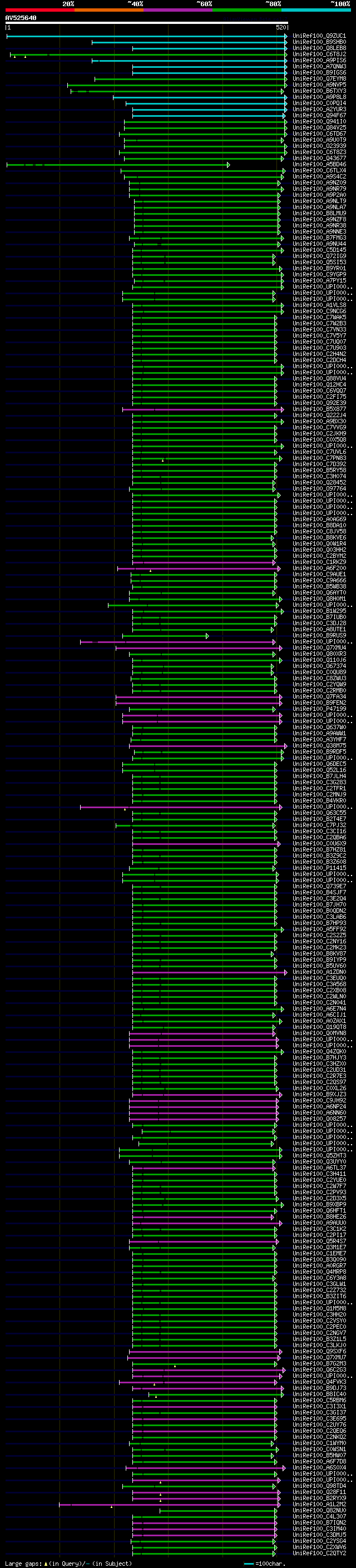Click the purple alignment bar for B5X877
The image size is (356, 1568).
(202, 409)
